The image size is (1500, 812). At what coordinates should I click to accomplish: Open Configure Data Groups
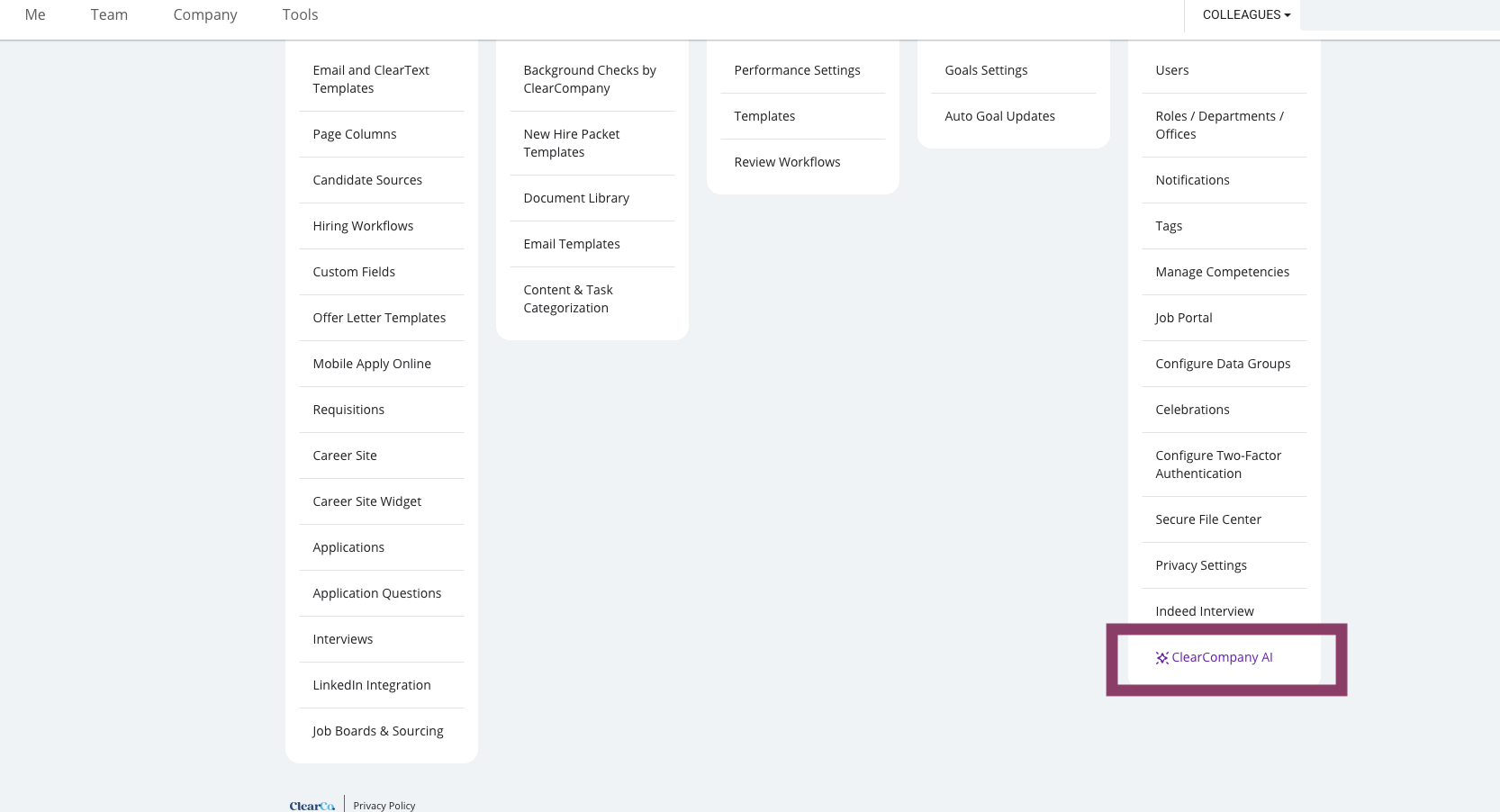pyautogui.click(x=1224, y=364)
